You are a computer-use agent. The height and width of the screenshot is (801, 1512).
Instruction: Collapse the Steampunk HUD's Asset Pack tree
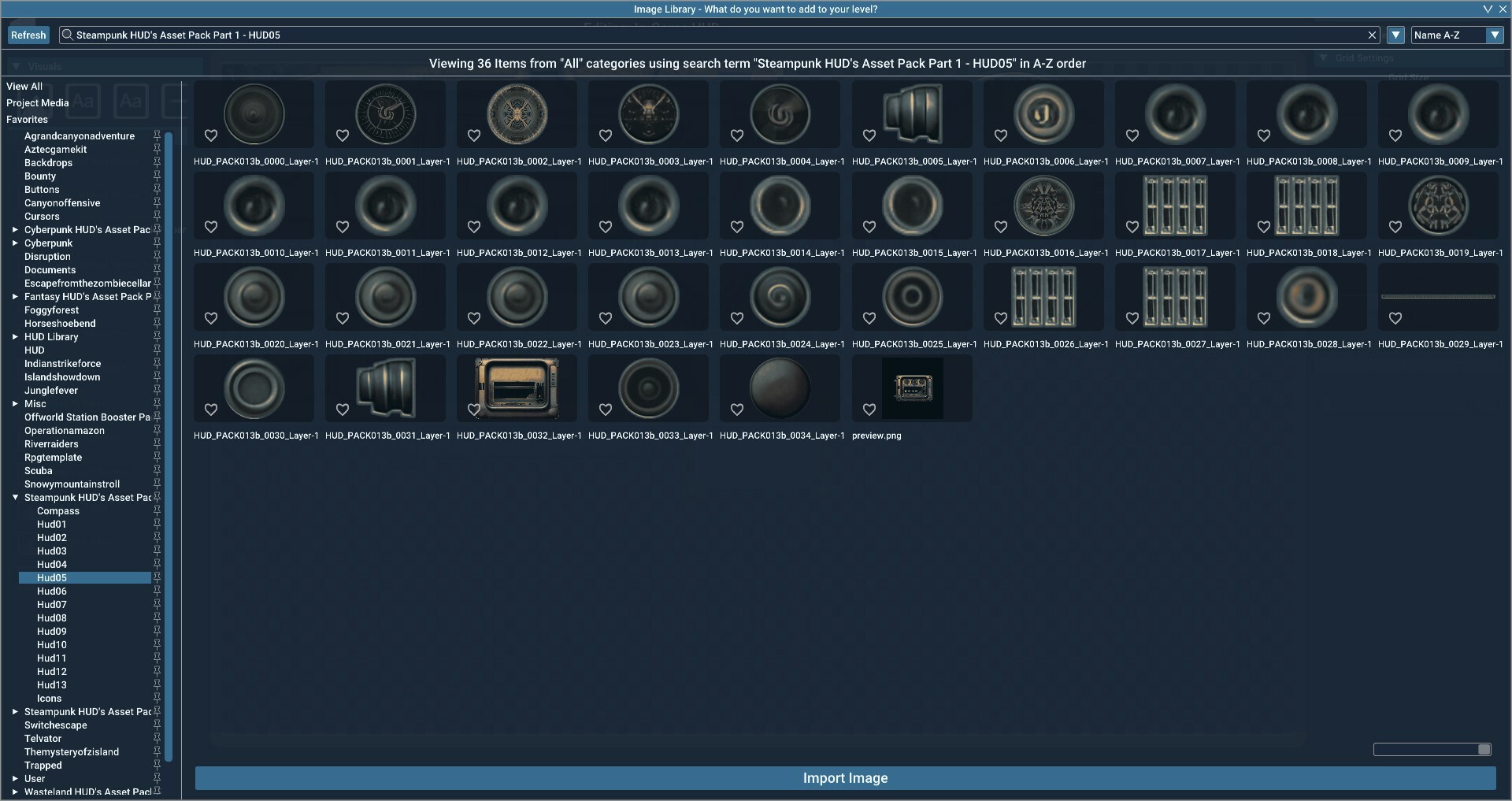(14, 497)
